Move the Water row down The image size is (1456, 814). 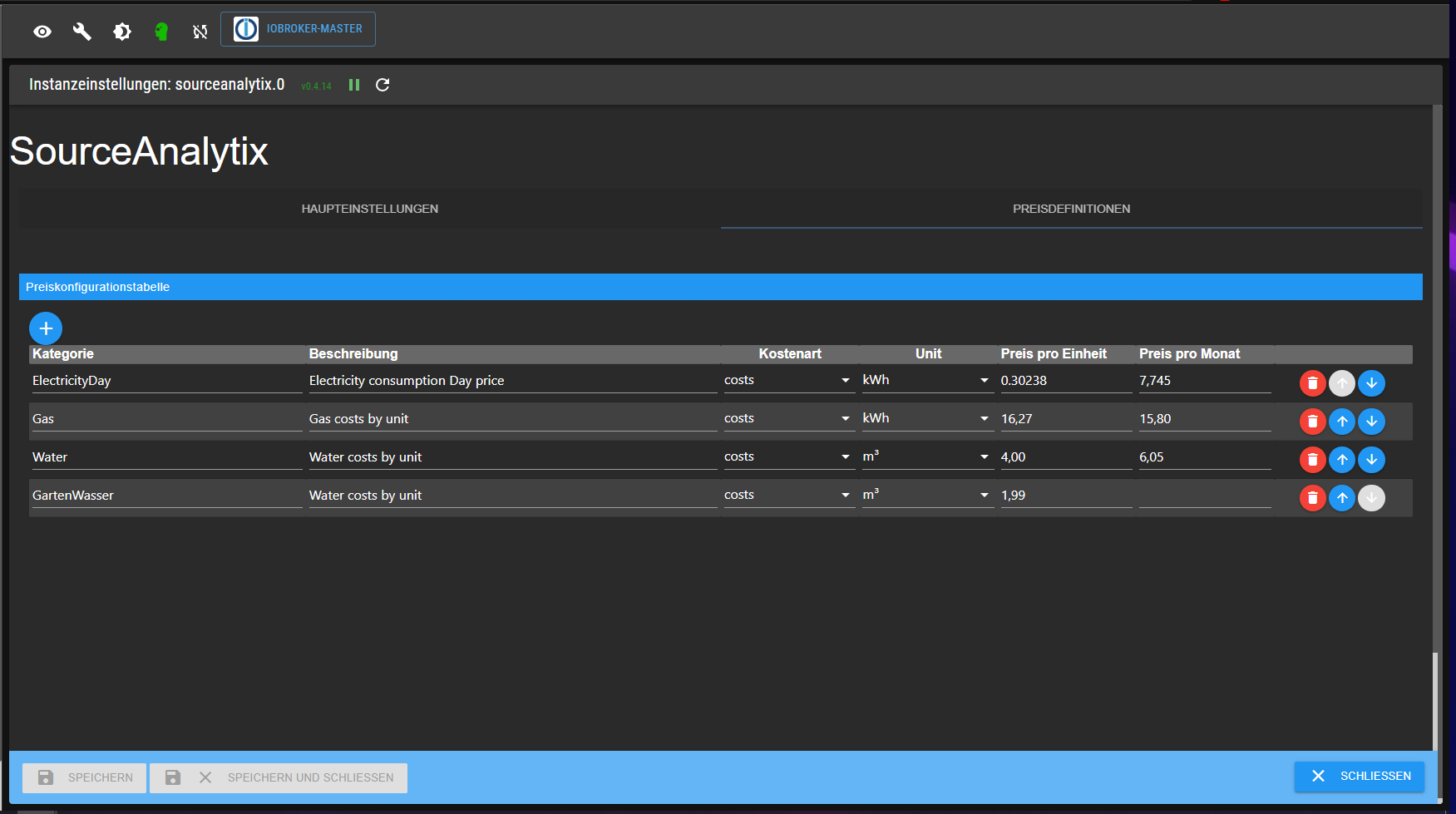[x=1371, y=460]
